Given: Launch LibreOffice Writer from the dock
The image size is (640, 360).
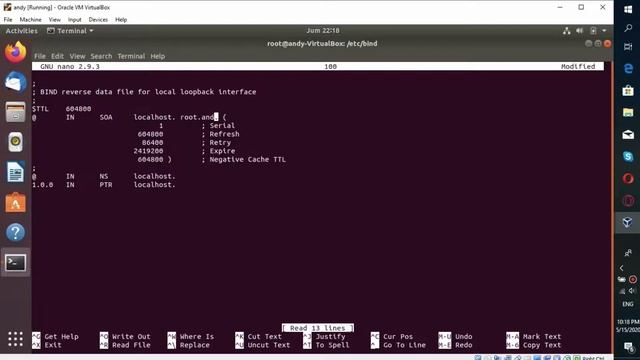Looking at the screenshot, I should point(16,172).
